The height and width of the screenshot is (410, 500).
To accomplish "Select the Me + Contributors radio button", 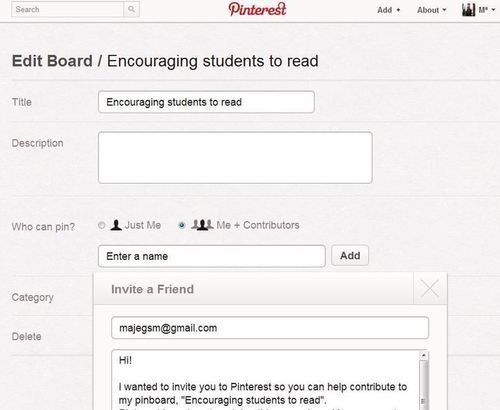I will [182, 225].
